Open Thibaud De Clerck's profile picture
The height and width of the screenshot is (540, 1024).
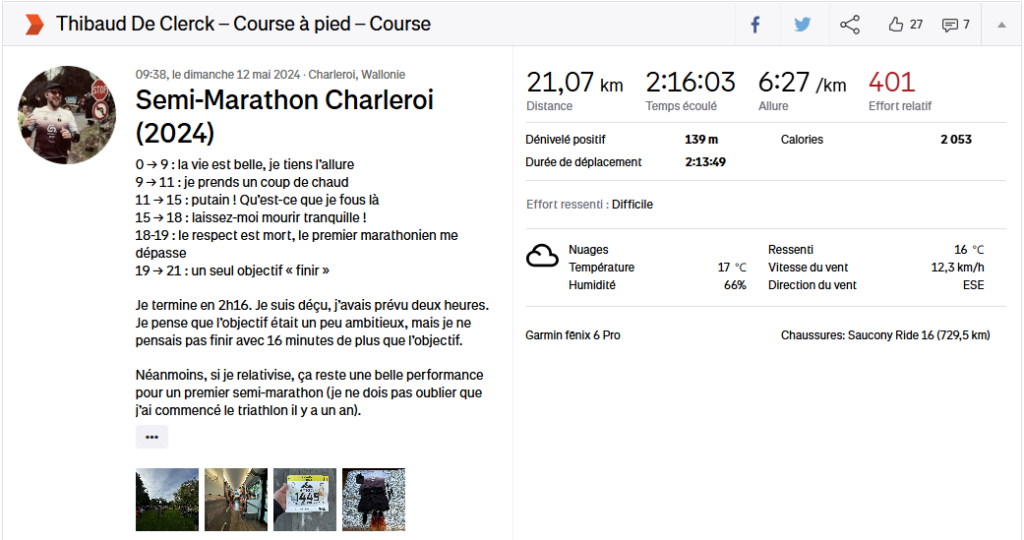[x=60, y=115]
